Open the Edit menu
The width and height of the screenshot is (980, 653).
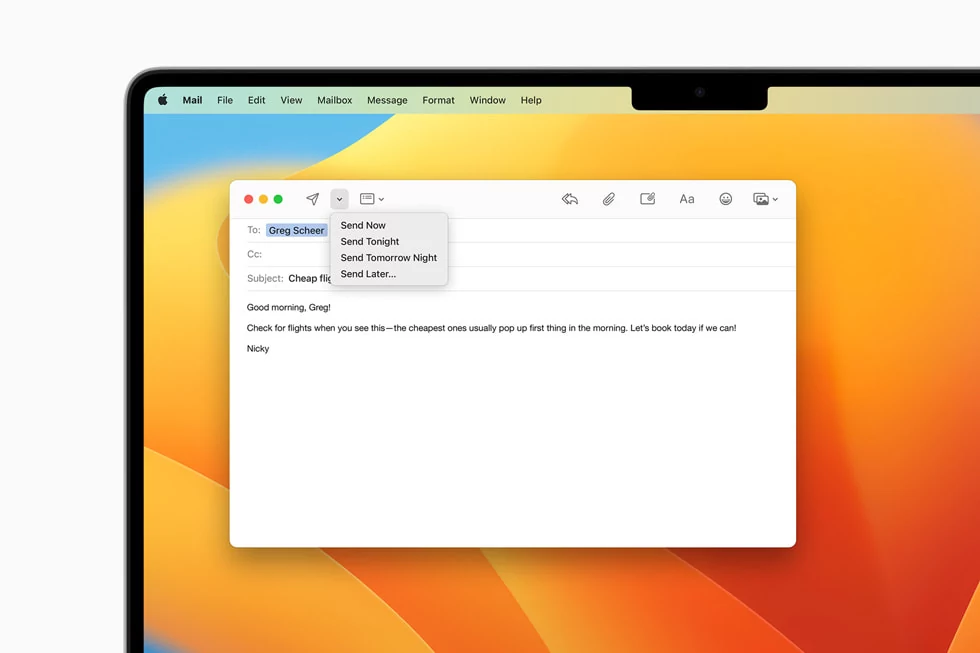(256, 100)
